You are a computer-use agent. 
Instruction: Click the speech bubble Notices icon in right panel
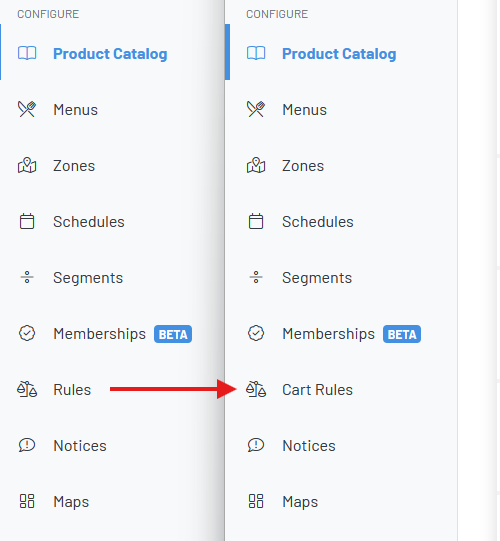click(256, 445)
